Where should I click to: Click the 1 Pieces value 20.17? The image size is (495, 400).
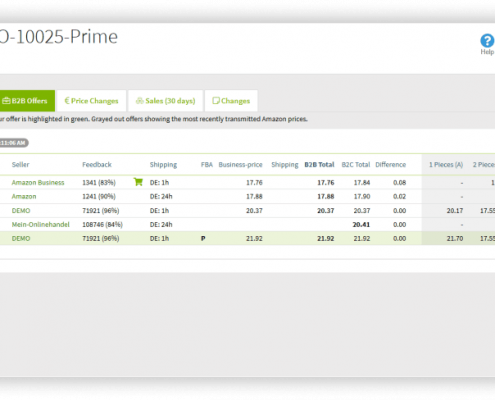click(455, 211)
